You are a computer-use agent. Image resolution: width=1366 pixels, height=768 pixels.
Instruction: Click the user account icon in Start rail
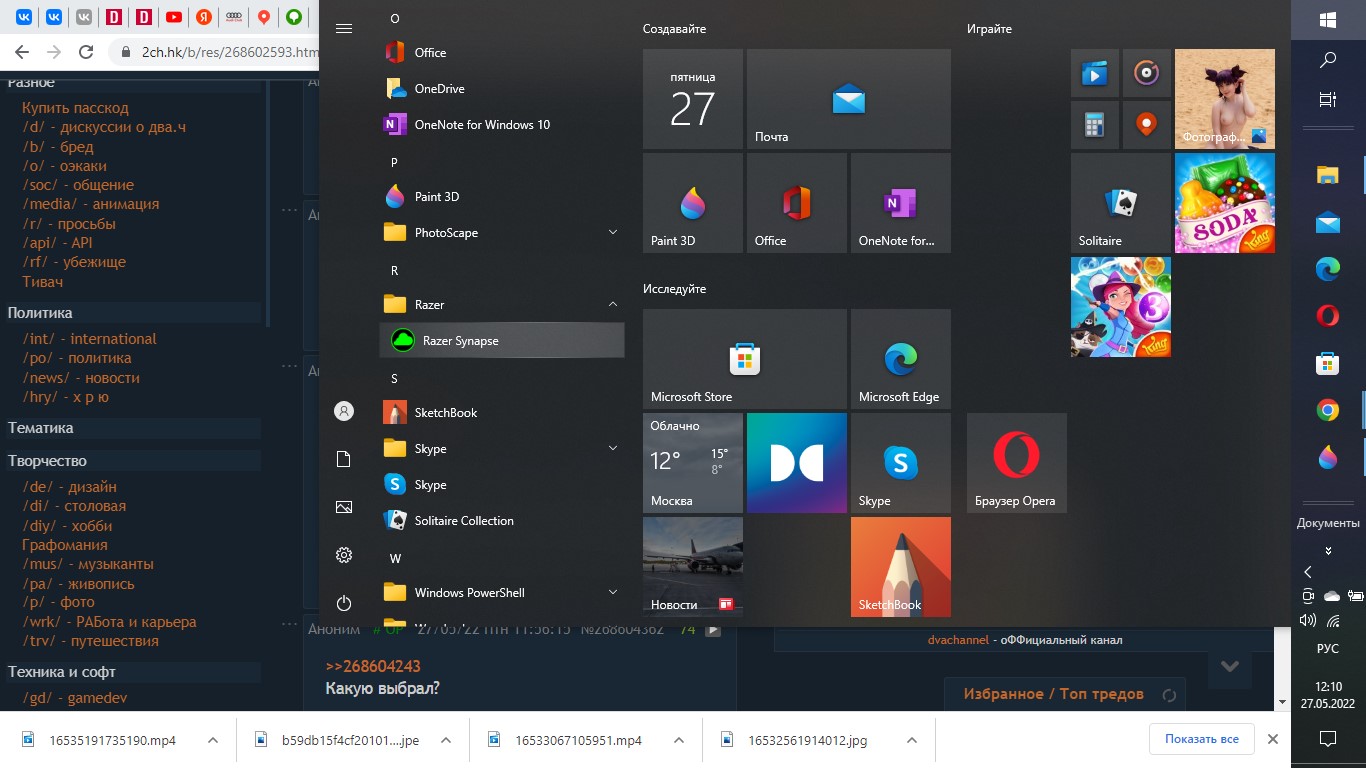[x=344, y=411]
